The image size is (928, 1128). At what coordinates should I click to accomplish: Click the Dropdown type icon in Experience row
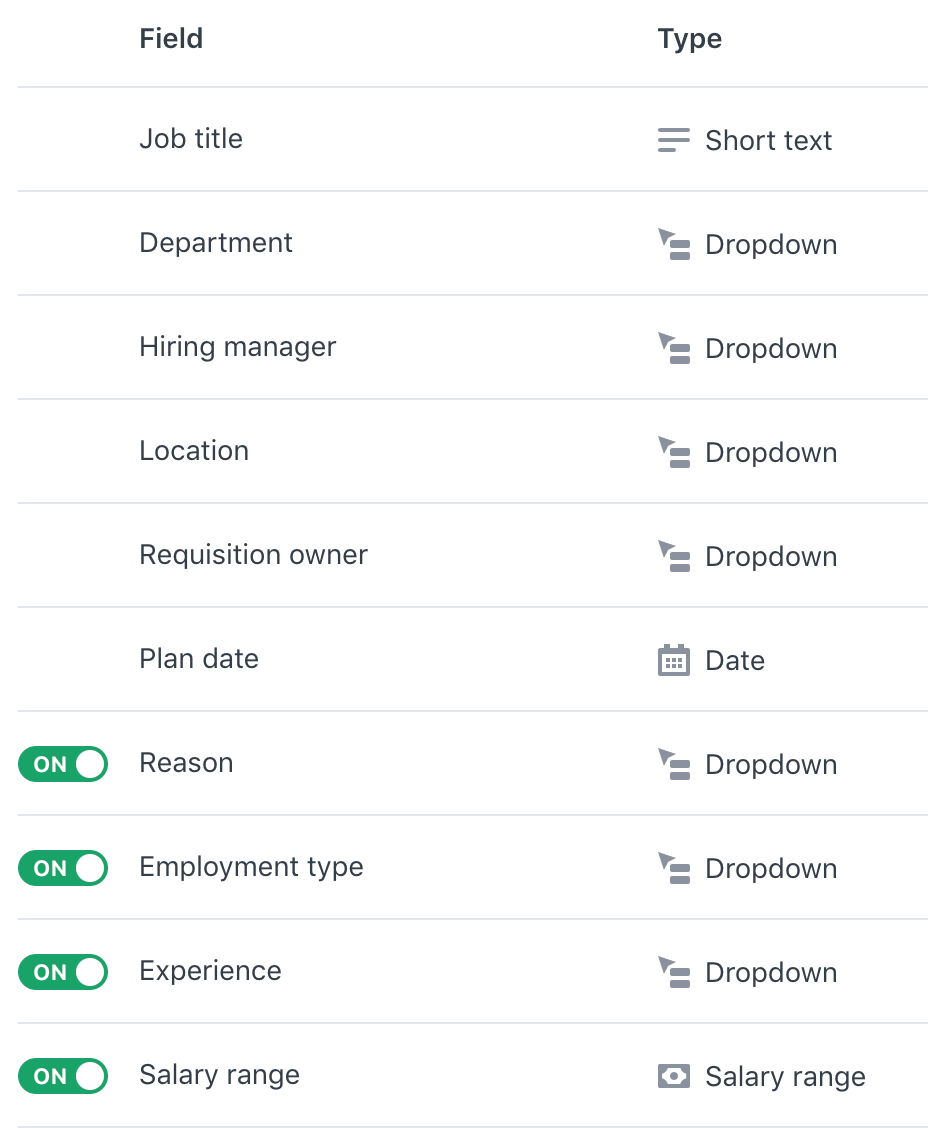(674, 973)
